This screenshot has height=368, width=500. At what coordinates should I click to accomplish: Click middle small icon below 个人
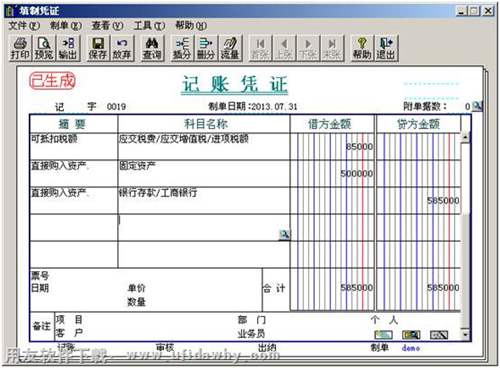click(411, 334)
